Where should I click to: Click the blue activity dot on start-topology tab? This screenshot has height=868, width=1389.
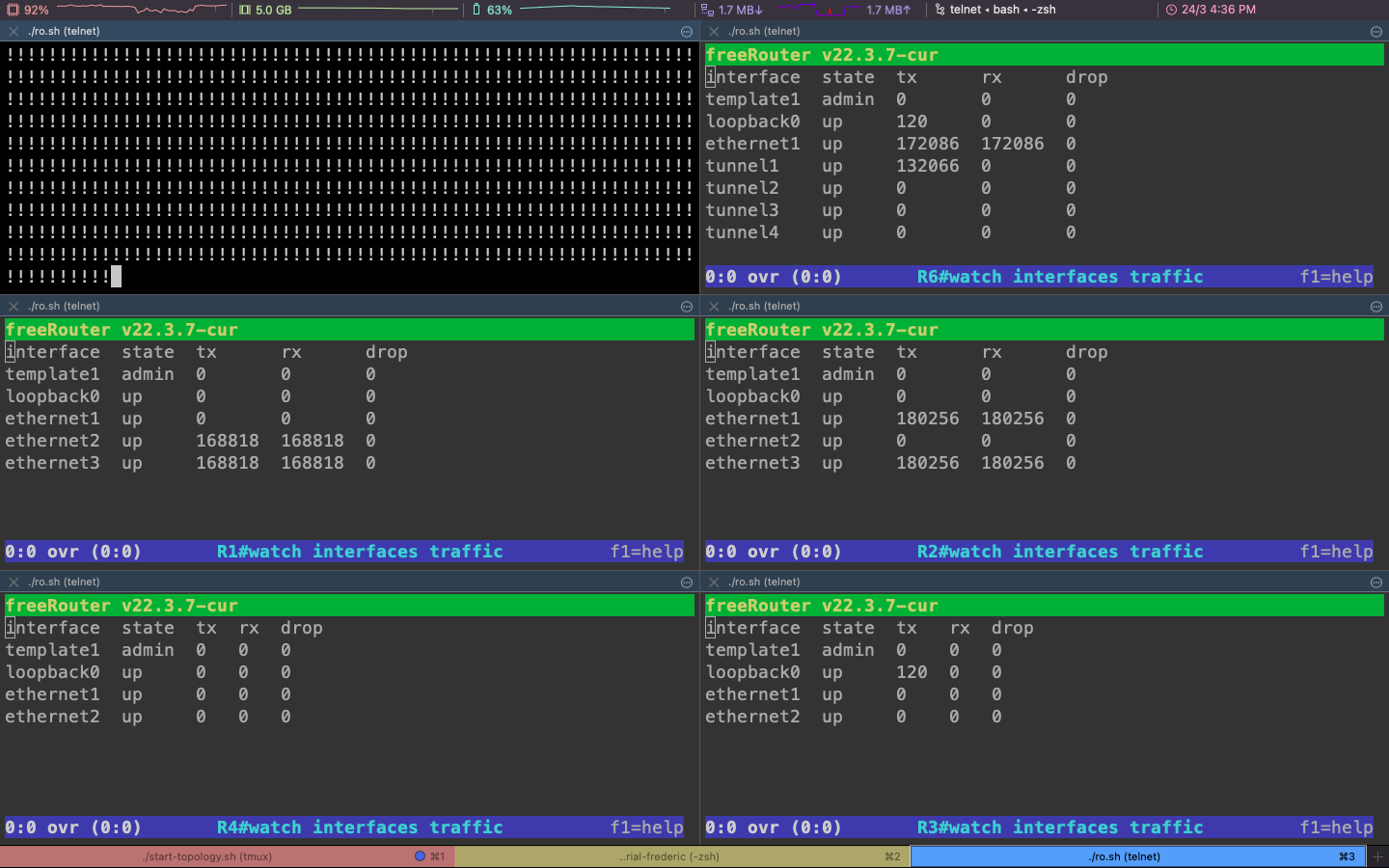point(420,856)
